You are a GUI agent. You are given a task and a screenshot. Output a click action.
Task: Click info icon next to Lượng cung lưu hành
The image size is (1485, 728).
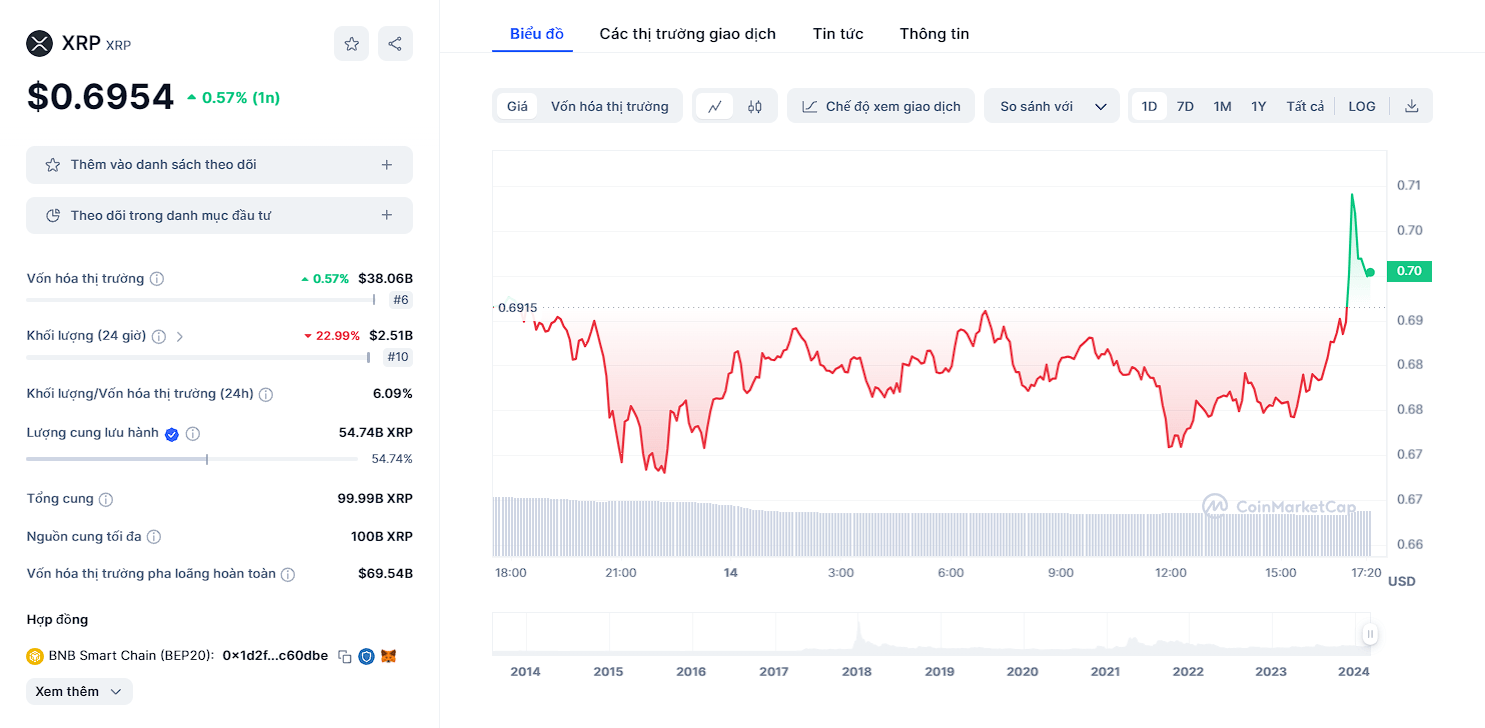click(193, 434)
